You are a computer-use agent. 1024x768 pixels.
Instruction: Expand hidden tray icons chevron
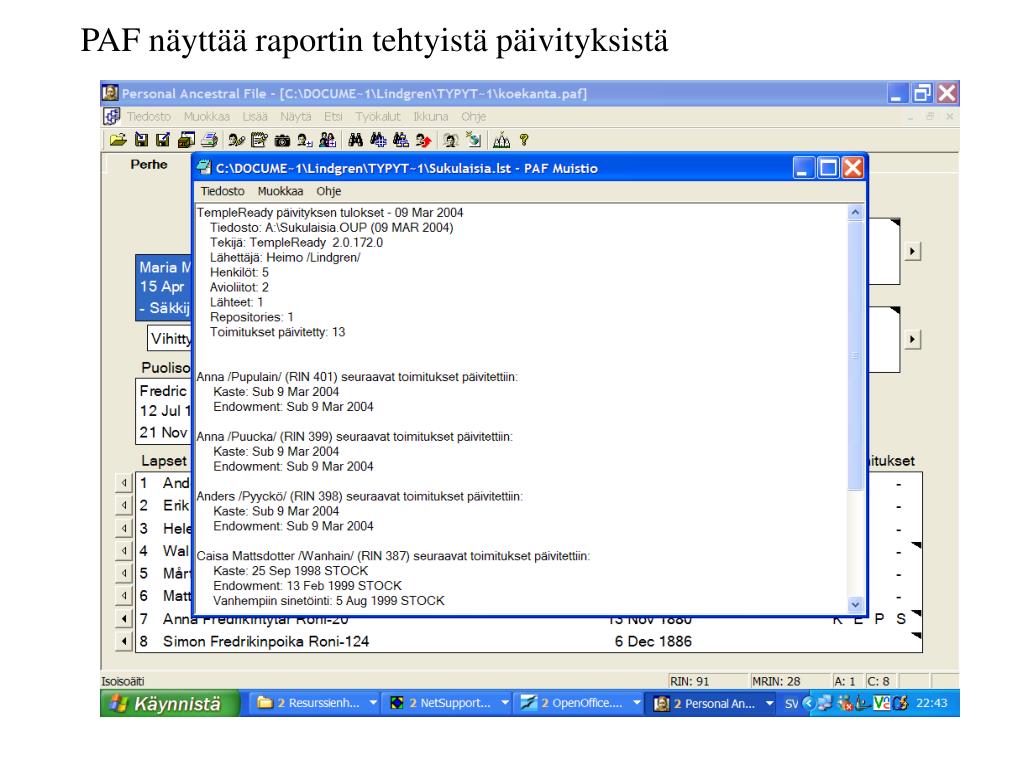pos(808,703)
